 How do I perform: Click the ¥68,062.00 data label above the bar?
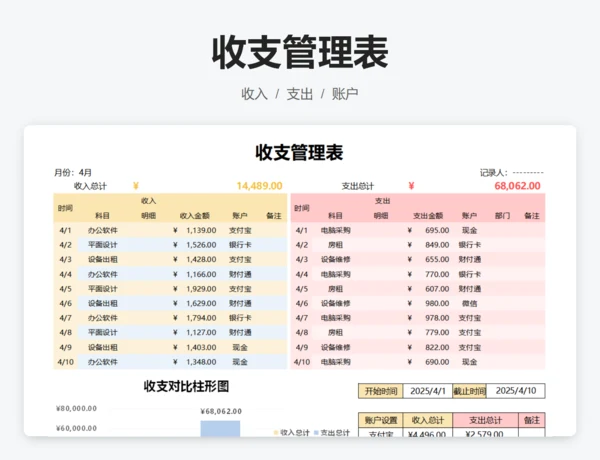(x=221, y=411)
